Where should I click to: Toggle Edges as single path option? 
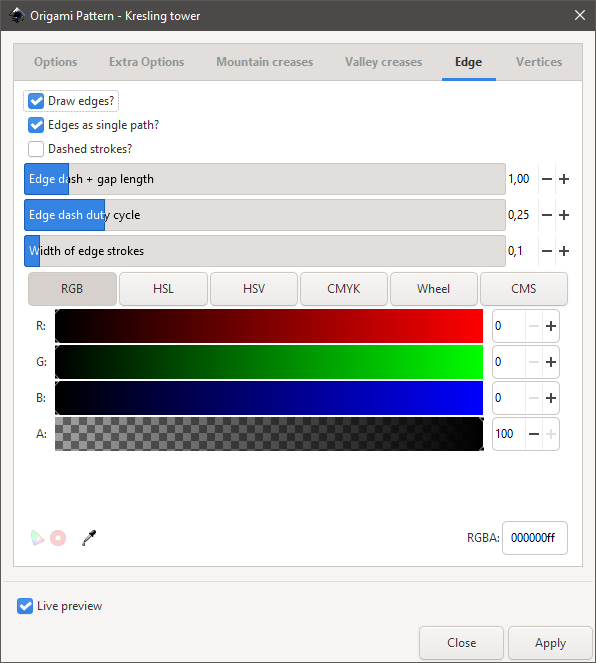click(x=36, y=125)
